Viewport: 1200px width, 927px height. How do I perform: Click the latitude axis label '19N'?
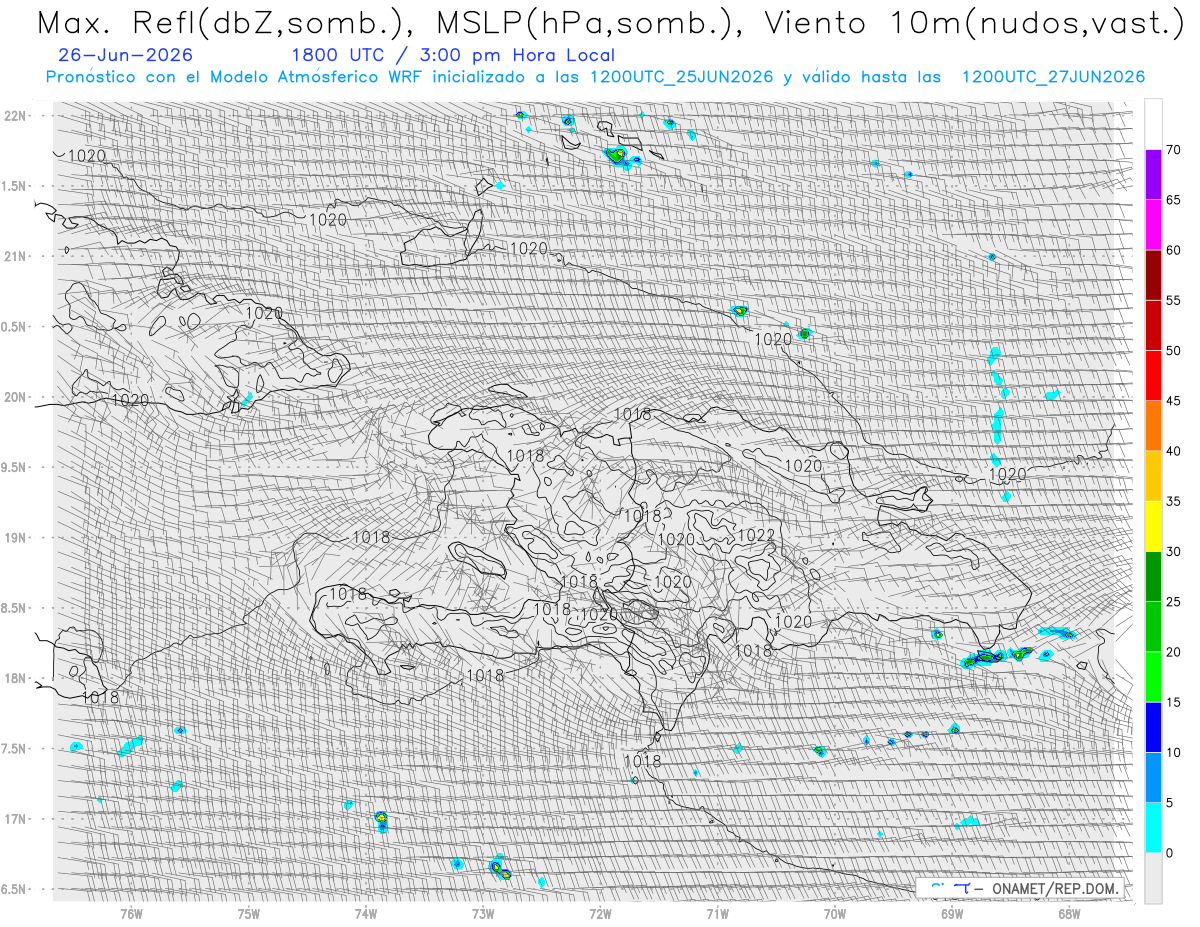(15, 538)
